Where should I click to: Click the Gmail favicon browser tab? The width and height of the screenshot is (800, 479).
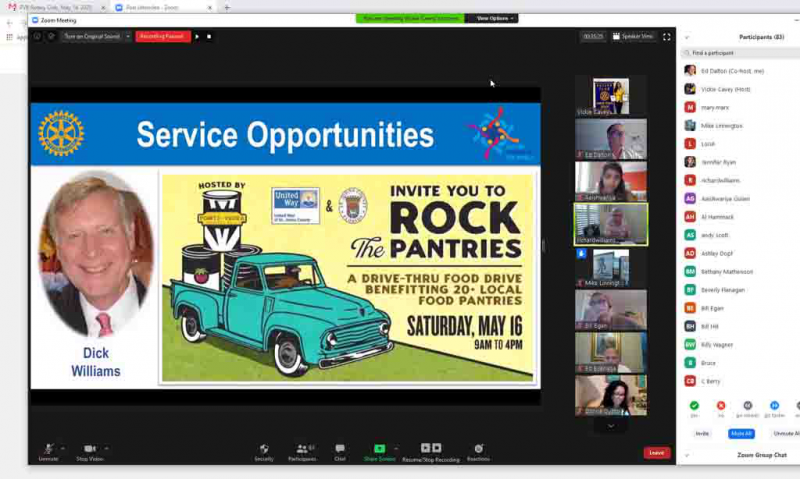click(12, 8)
